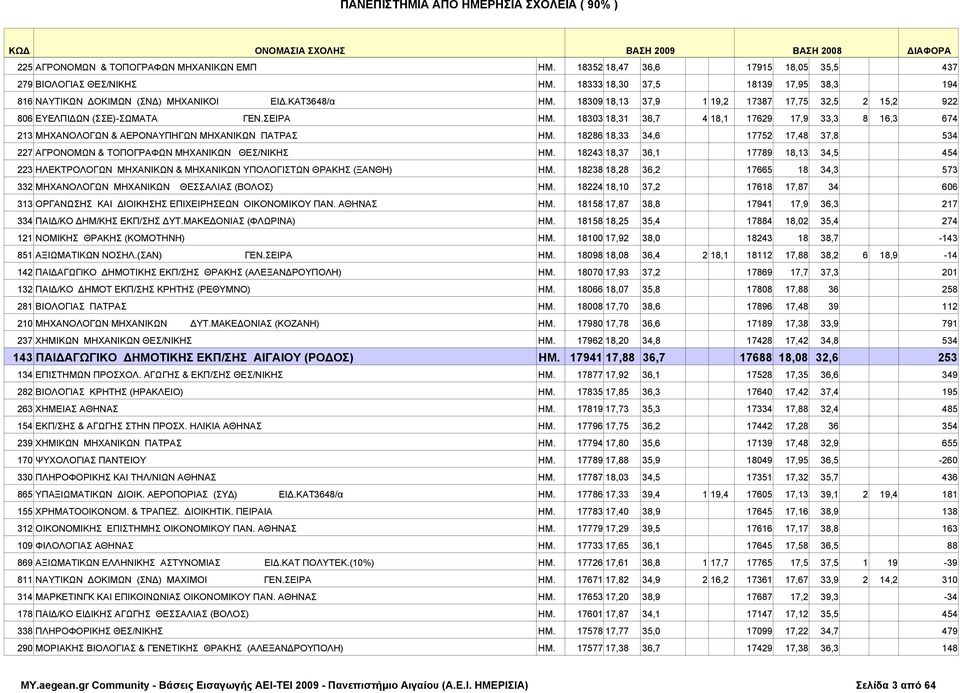The width and height of the screenshot is (960, 693).
Task: Select the 2009 base value 18243
Action: [x=590, y=153]
